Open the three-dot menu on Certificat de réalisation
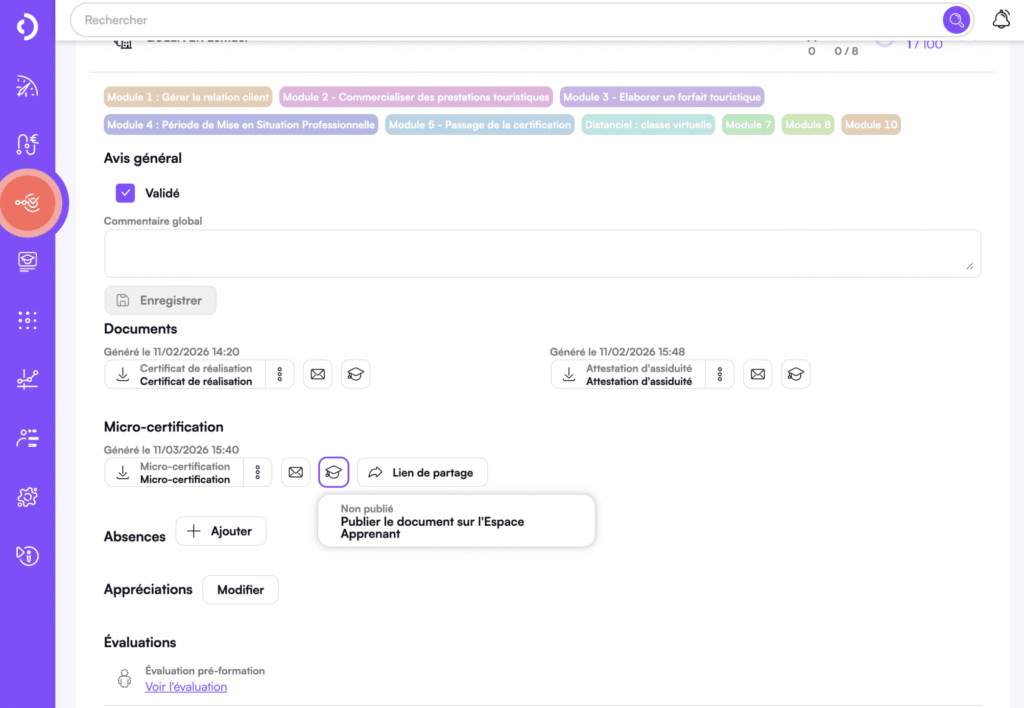Screen dimensions: 1024x708 pyautogui.click(x=279, y=373)
